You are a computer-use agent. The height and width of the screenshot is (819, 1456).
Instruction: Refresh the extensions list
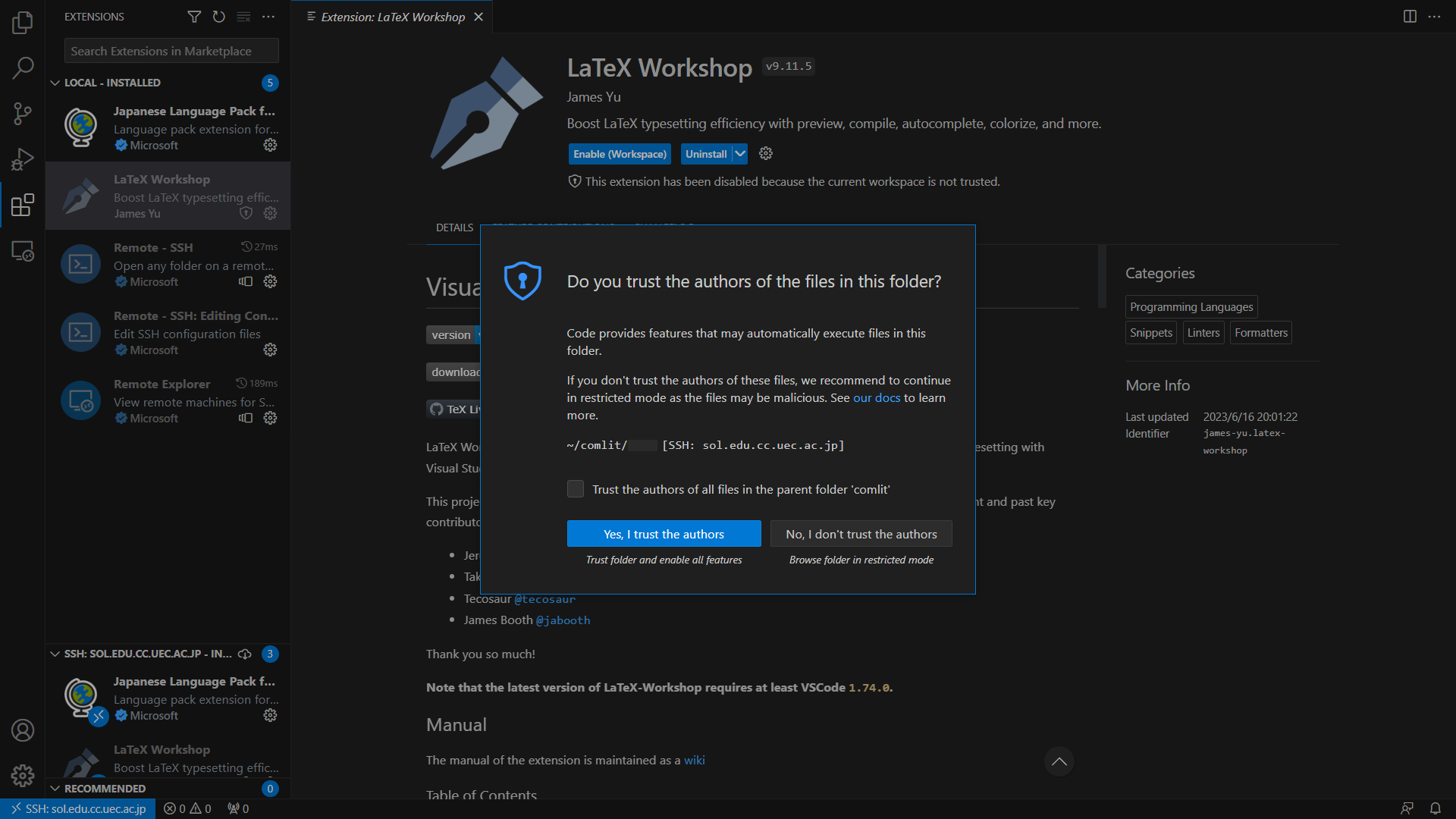(218, 17)
